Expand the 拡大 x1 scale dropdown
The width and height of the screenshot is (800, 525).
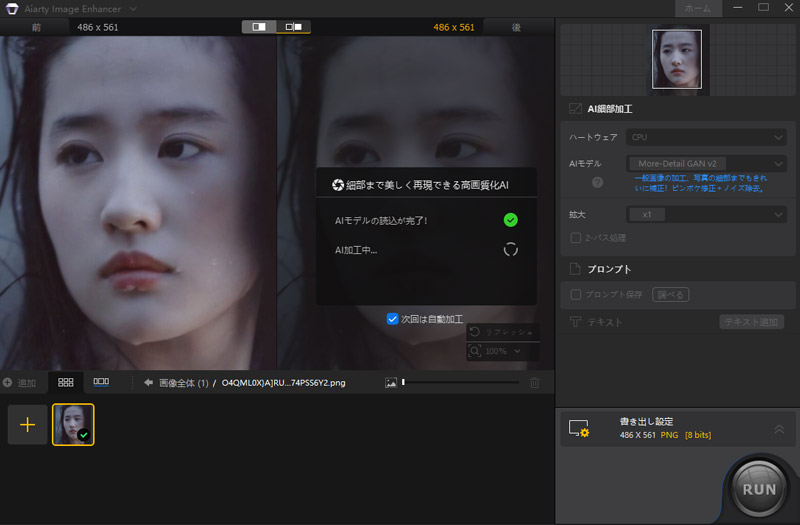tap(706, 214)
